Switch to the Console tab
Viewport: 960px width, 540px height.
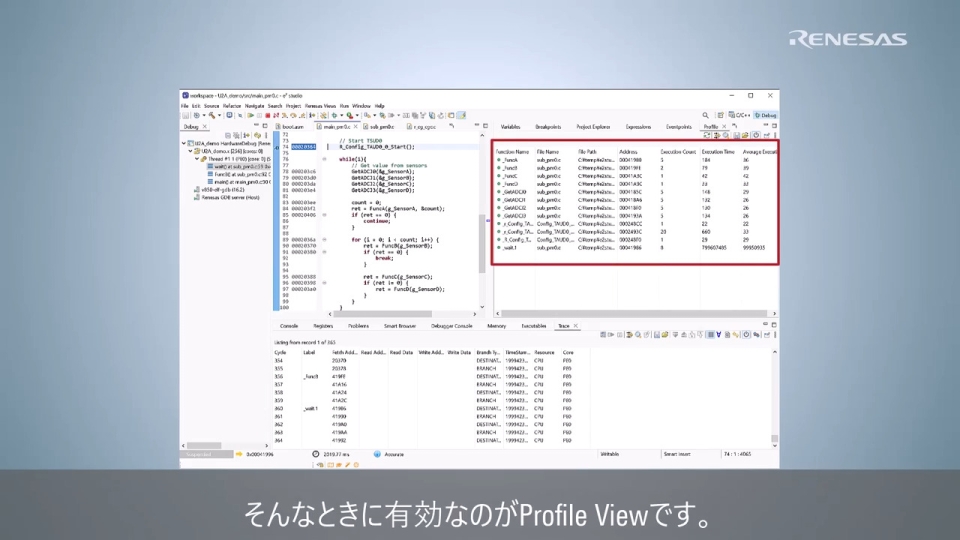pyautogui.click(x=288, y=326)
